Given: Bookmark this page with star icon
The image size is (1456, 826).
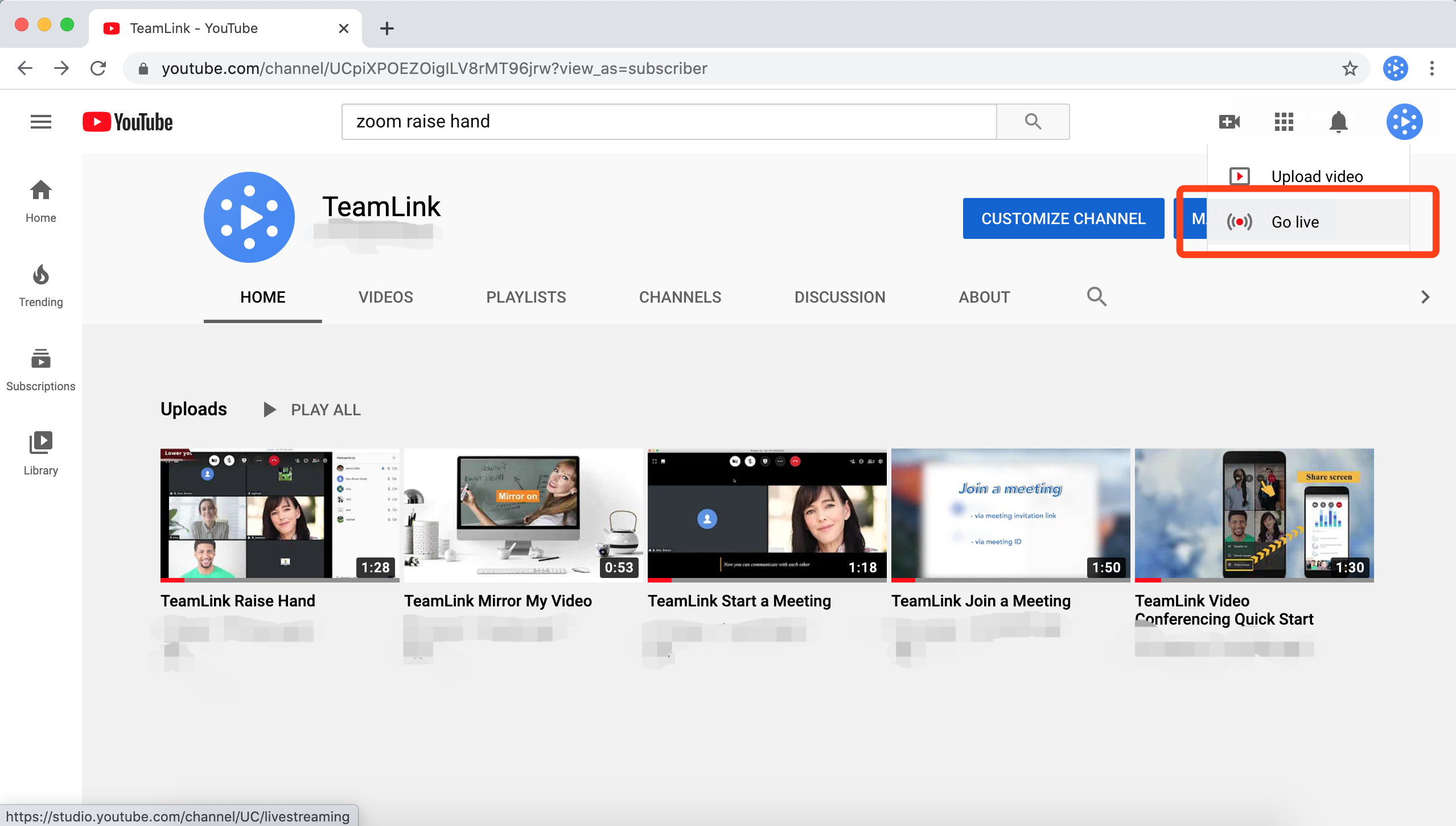Looking at the screenshot, I should [x=1350, y=69].
